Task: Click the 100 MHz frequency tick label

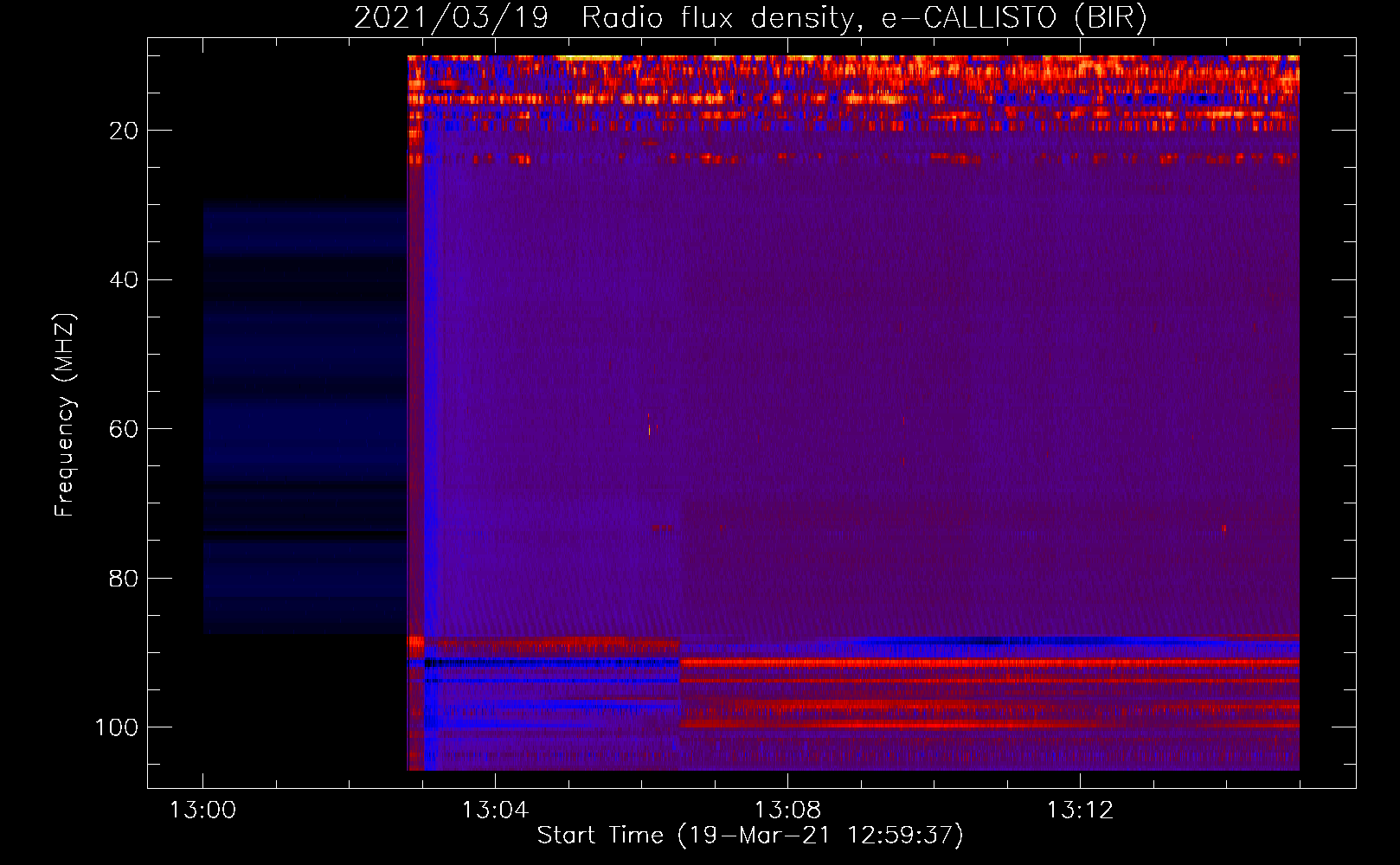Action: [117, 727]
